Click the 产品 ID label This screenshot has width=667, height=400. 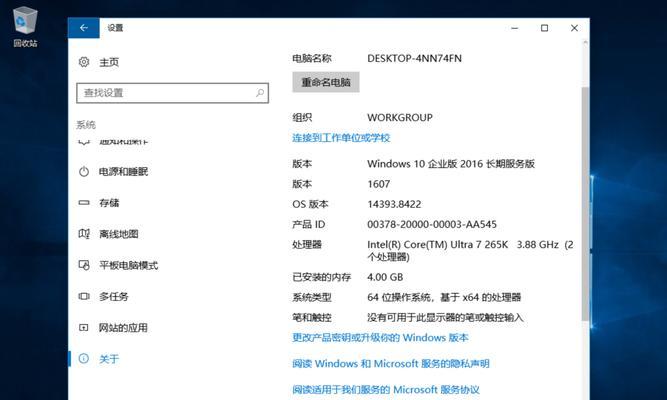tap(309, 224)
